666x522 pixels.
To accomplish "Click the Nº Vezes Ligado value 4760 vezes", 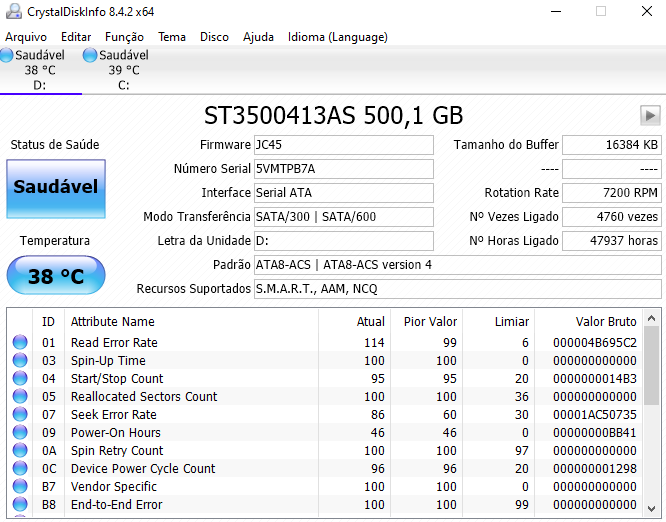I will coord(612,217).
